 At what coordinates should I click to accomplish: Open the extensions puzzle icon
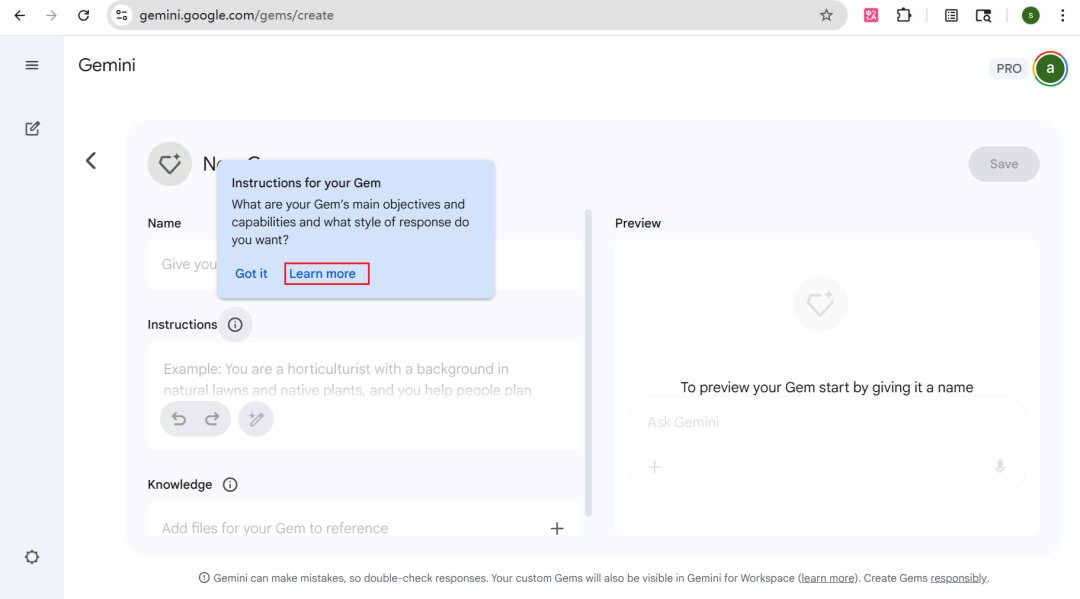coord(904,15)
